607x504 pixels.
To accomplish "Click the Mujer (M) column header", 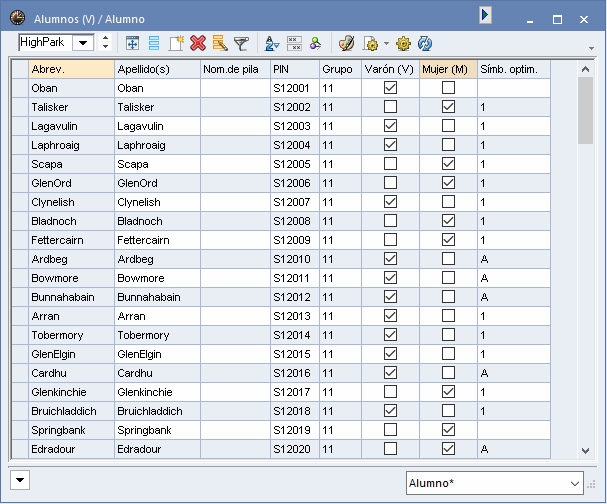I will click(446, 69).
